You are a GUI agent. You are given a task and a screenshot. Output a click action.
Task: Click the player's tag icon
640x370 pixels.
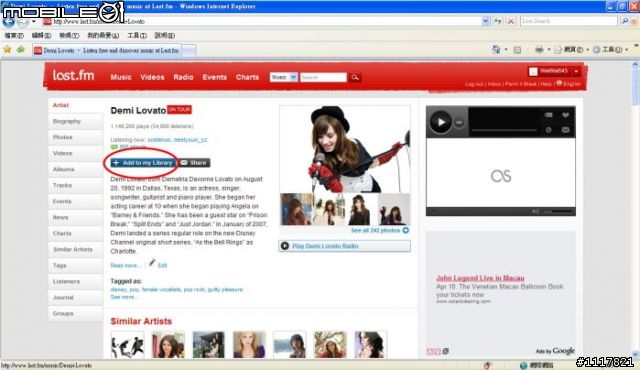pos(549,115)
